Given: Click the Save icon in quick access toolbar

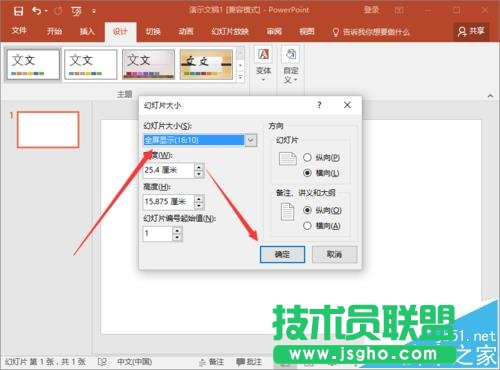Looking at the screenshot, I should pyautogui.click(x=18, y=11).
